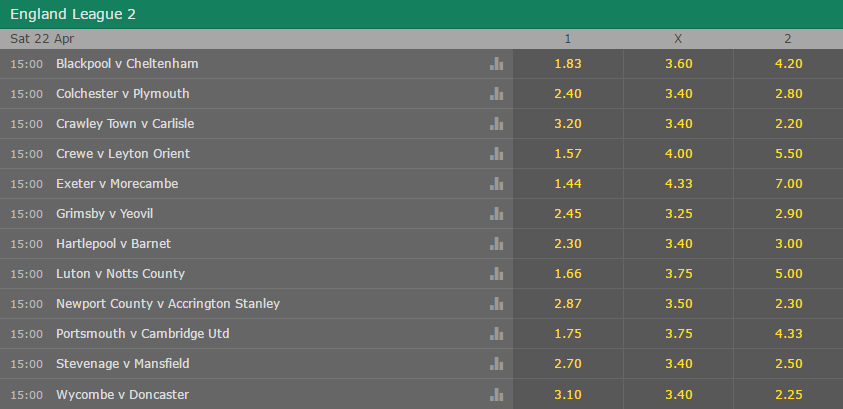Screen dimensions: 843x409
Task: Select draw at 3.25 for Grimsby v Yeovil
Action: [678, 214]
